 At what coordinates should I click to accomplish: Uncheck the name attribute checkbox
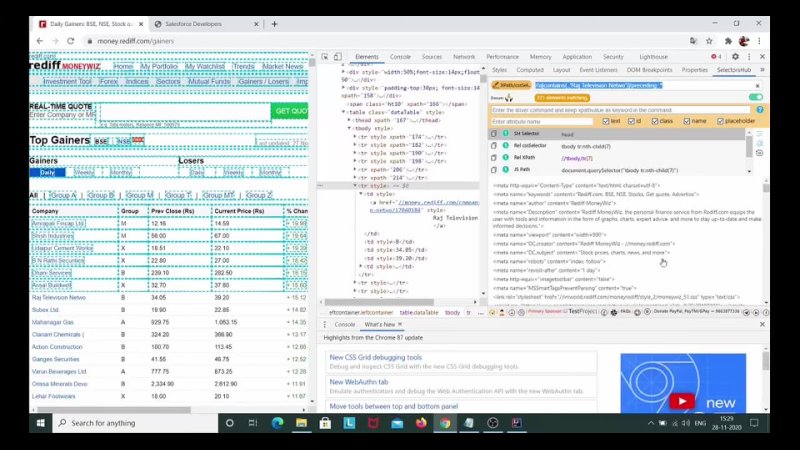point(687,121)
